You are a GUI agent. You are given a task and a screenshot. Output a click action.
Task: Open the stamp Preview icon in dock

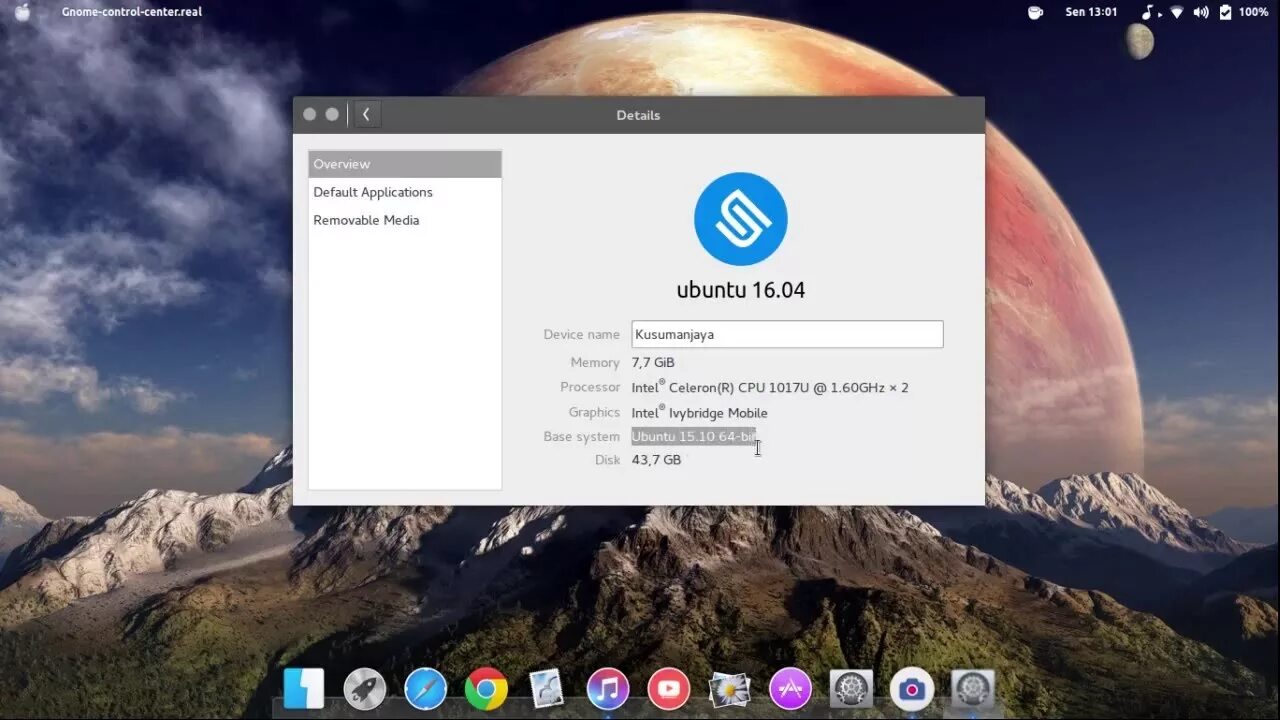click(547, 689)
